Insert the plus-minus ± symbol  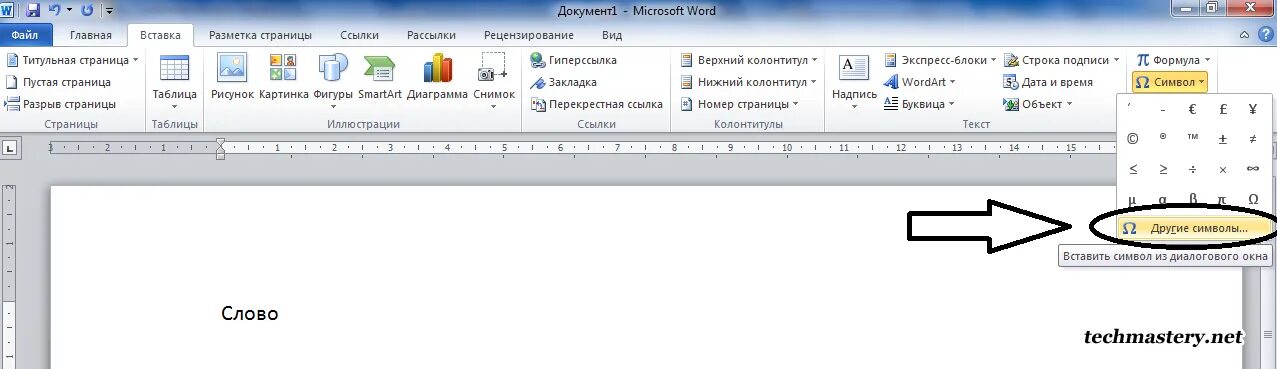tap(1222, 139)
